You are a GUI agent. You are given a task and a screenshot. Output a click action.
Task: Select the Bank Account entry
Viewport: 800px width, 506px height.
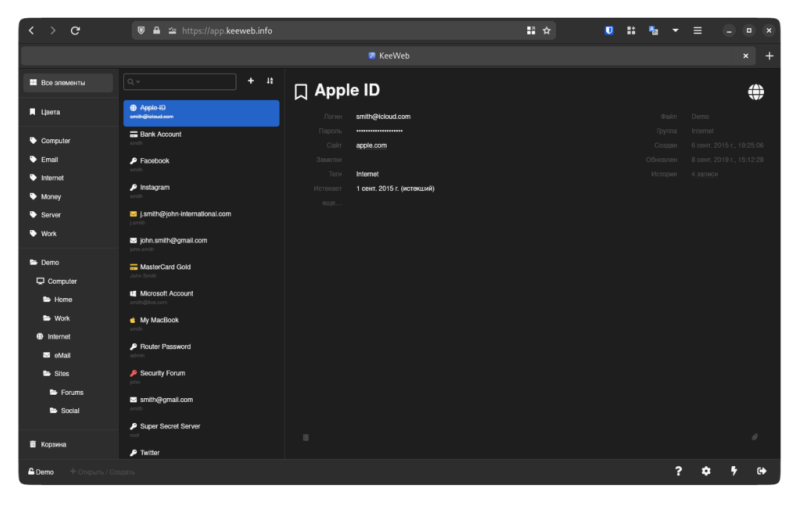coord(201,139)
